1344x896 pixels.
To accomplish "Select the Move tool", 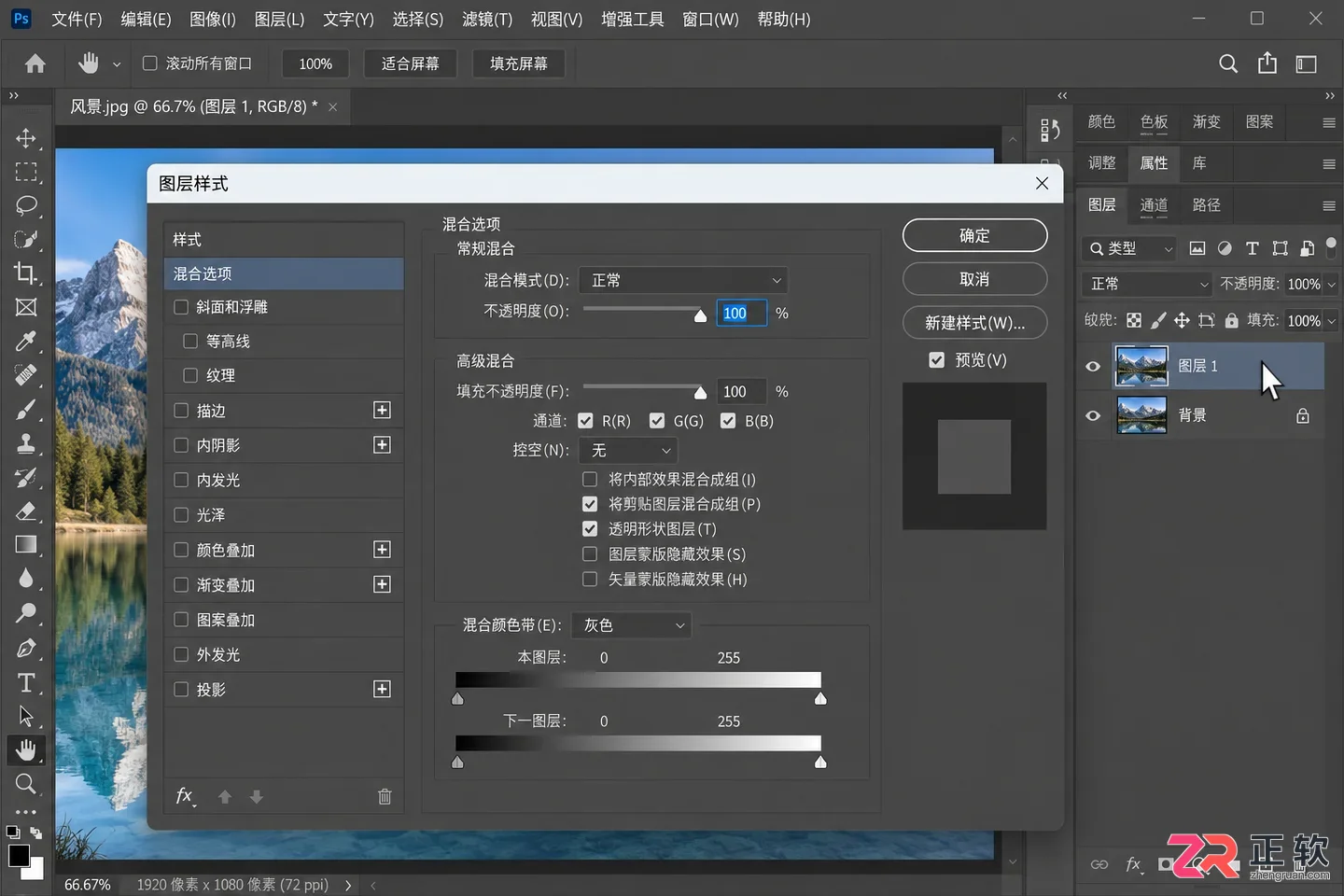I will point(26,138).
